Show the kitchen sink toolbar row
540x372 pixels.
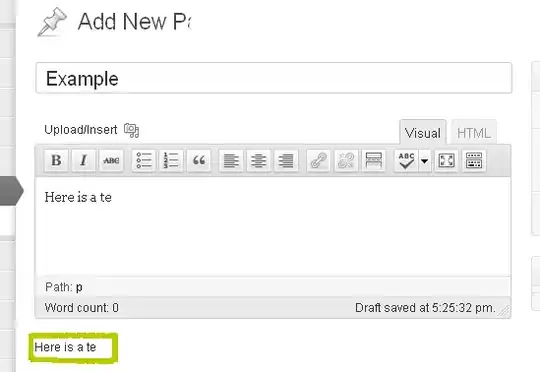point(474,160)
